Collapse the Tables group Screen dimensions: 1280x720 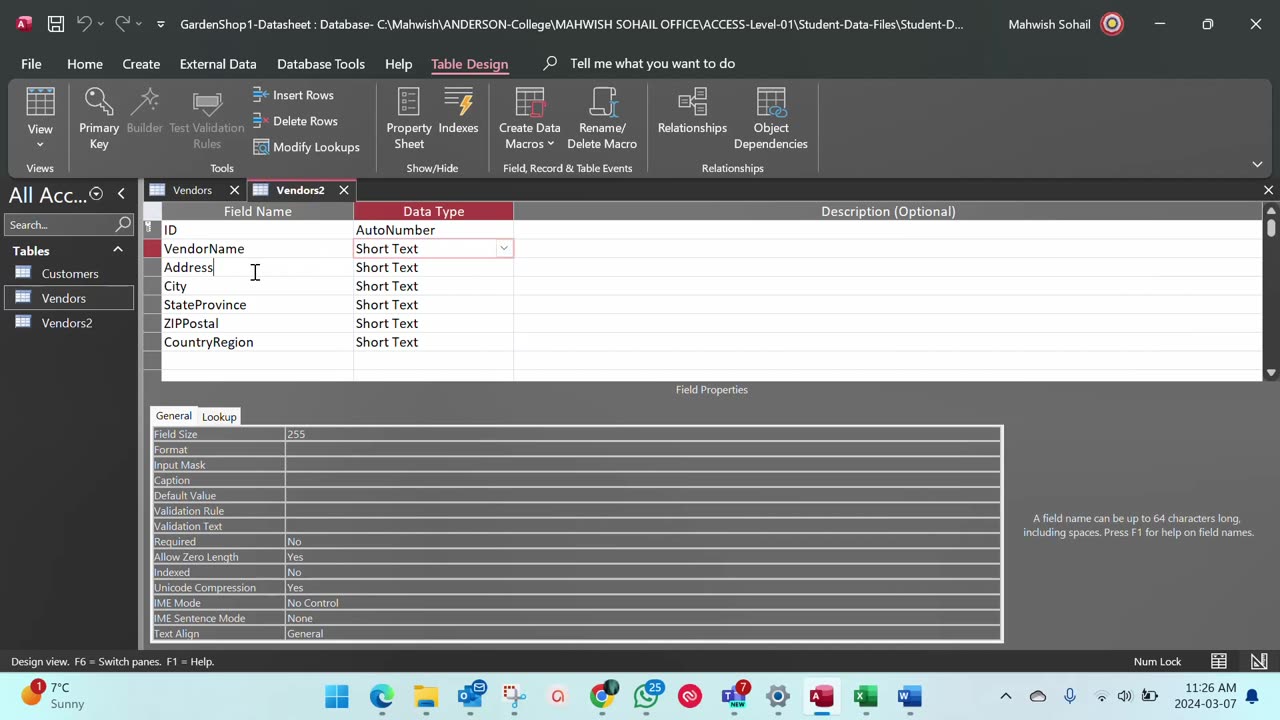pyautogui.click(x=118, y=250)
